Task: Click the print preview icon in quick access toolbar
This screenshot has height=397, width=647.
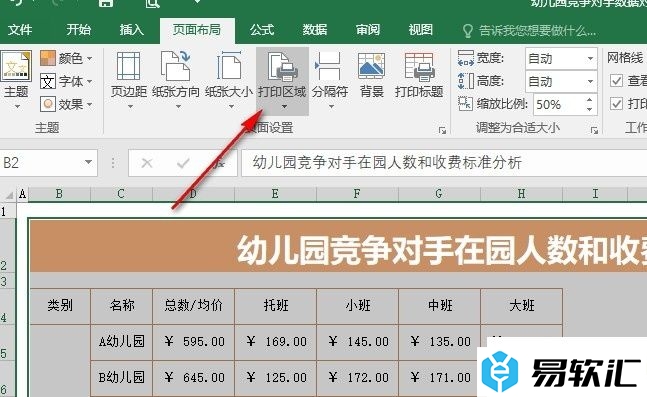Action: pyautogui.click(x=152, y=3)
